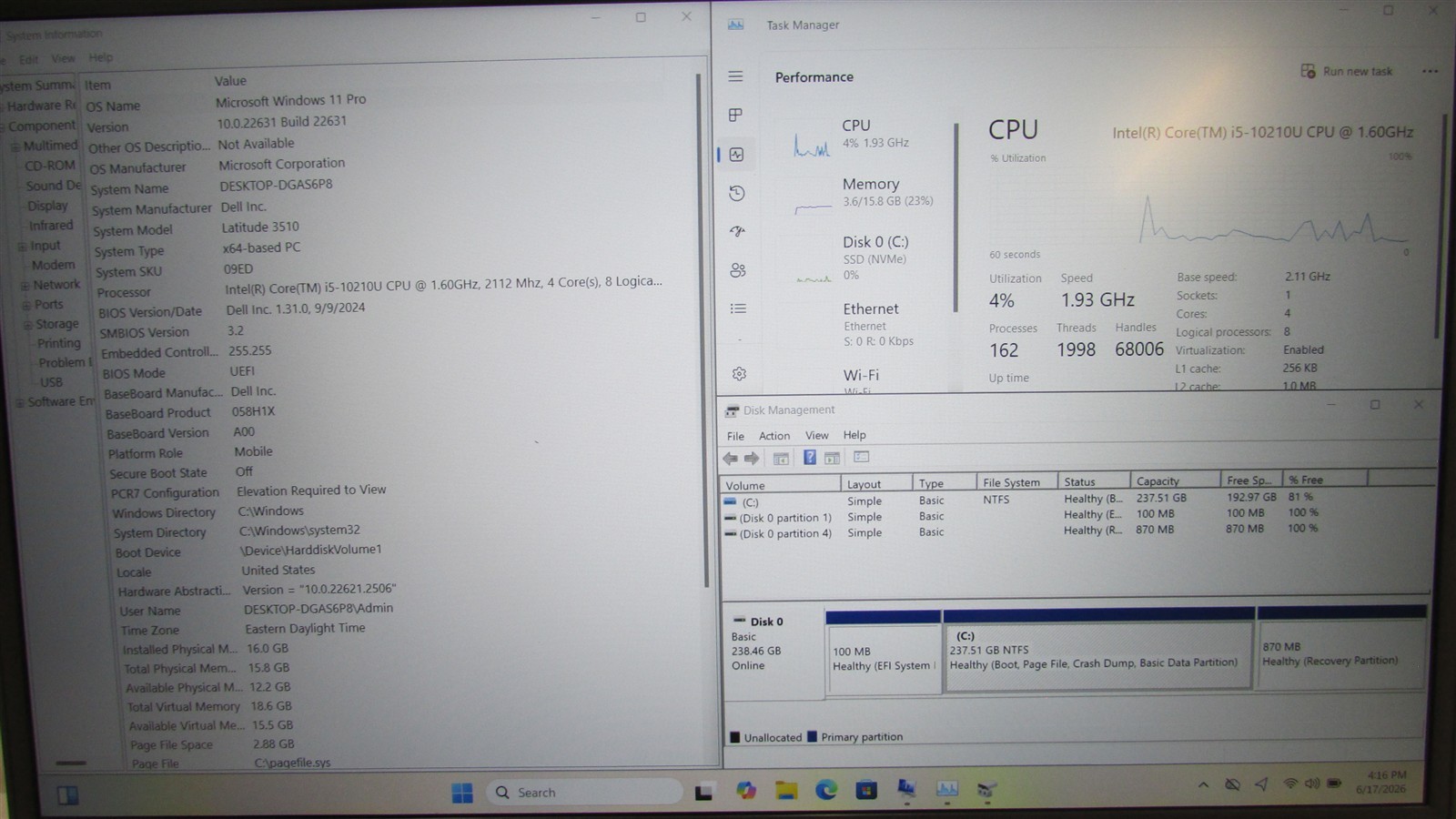Open Help menu in Disk Management
Screen dimensions: 1456x819
854,435
